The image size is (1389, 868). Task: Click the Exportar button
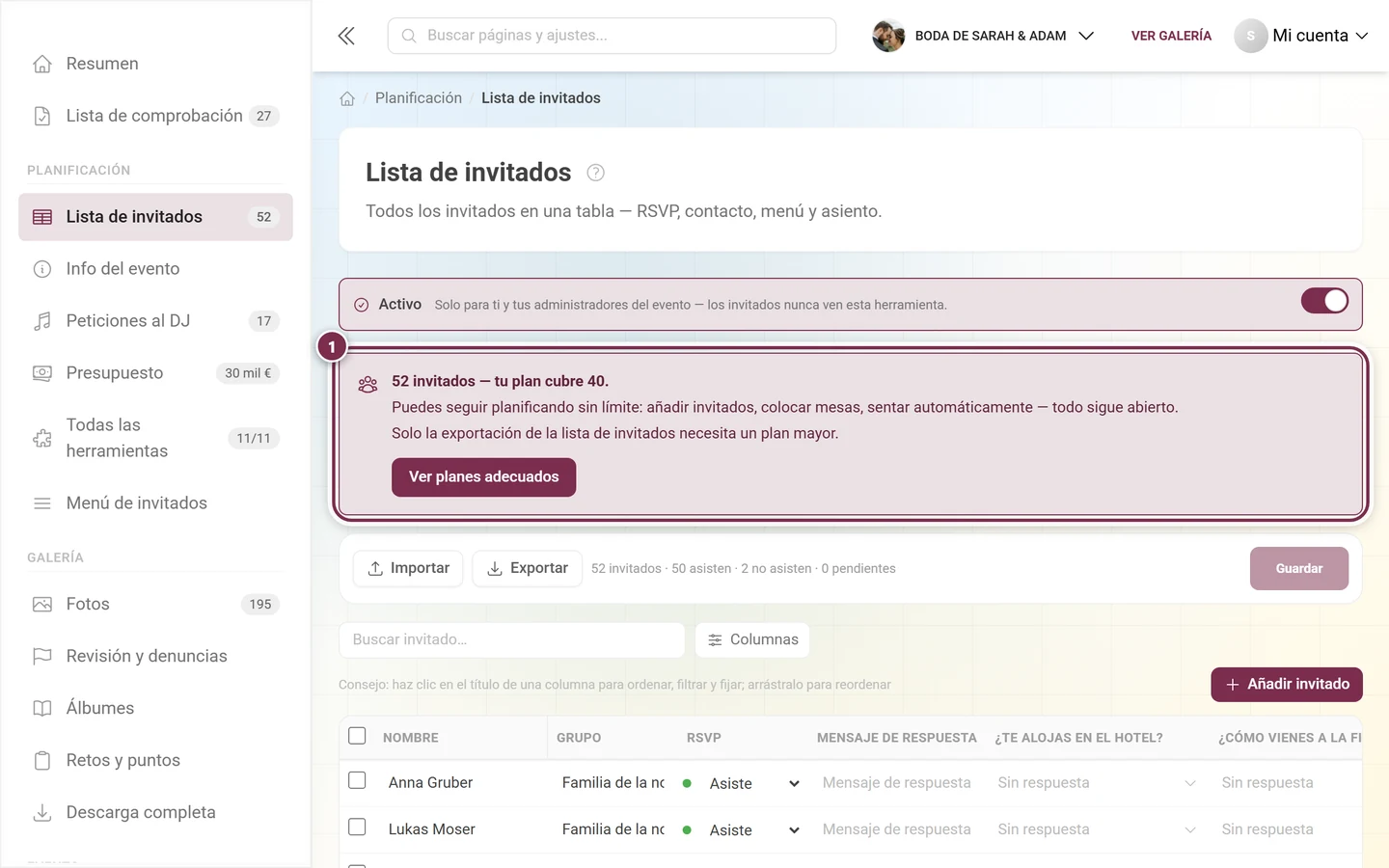527,569
